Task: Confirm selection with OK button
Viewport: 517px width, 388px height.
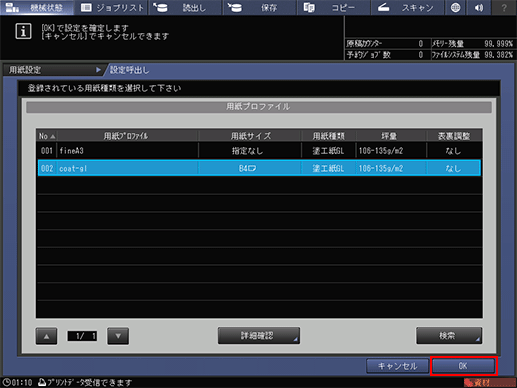Action: [x=463, y=366]
